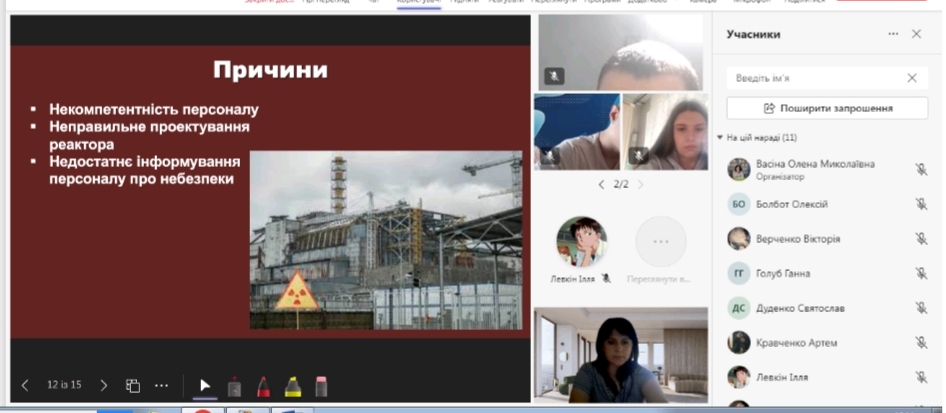Click Васіна Олена Миколаївна avatar
The image size is (946, 413).
739,169
